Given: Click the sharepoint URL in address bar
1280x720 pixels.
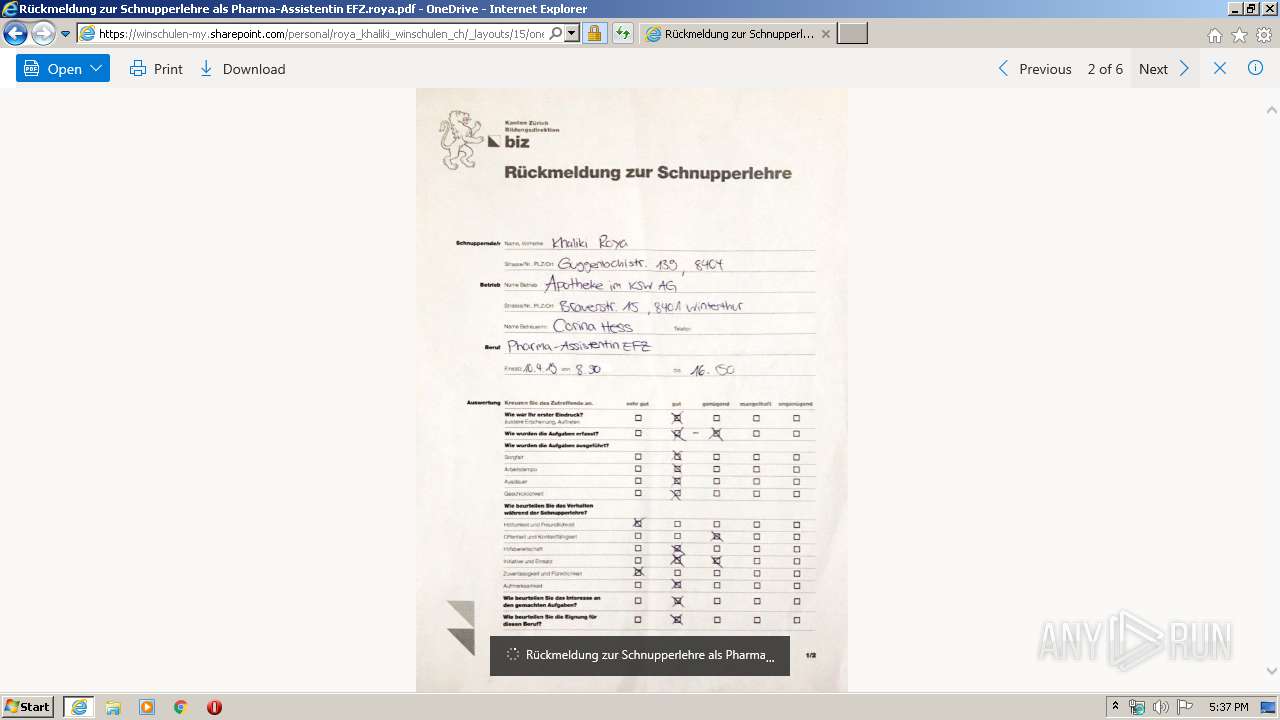Looking at the screenshot, I should point(321,33).
